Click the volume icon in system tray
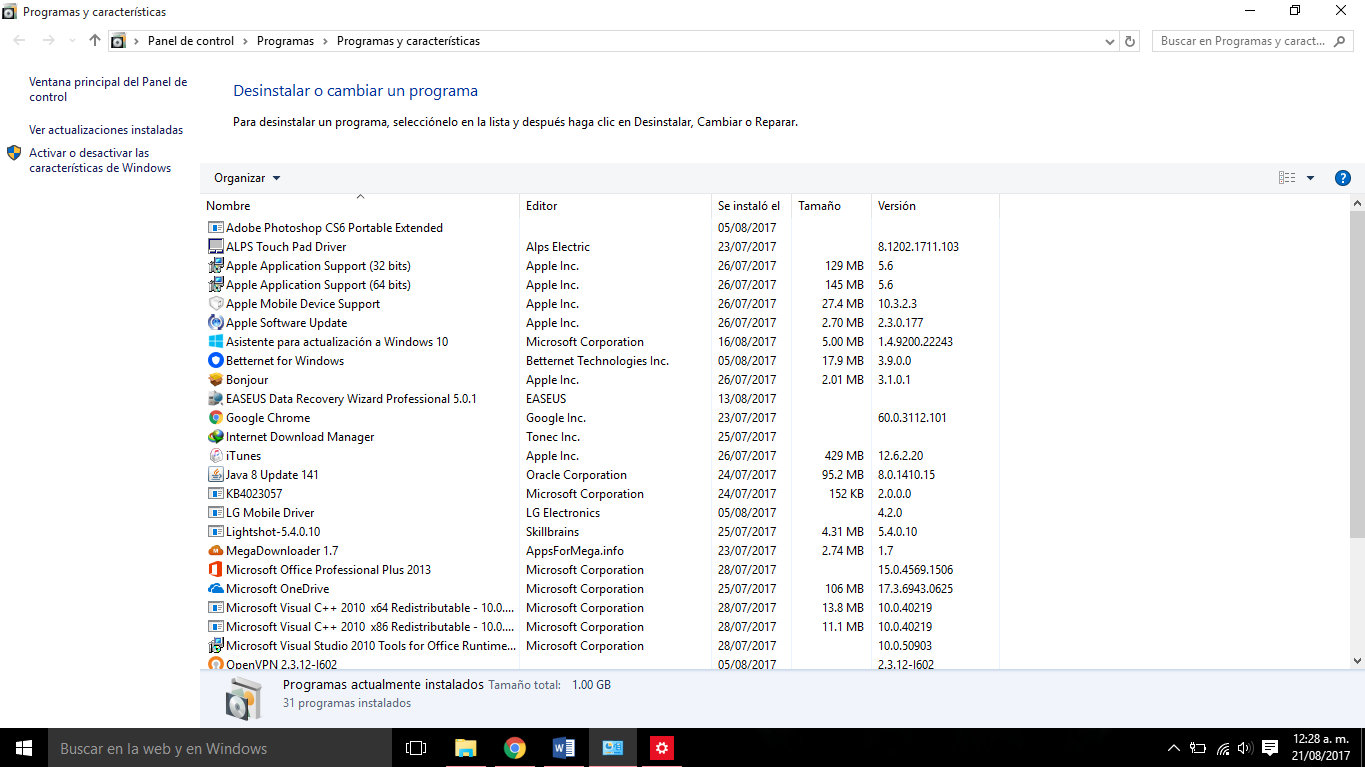This screenshot has height=767, width=1365. (x=1245, y=748)
